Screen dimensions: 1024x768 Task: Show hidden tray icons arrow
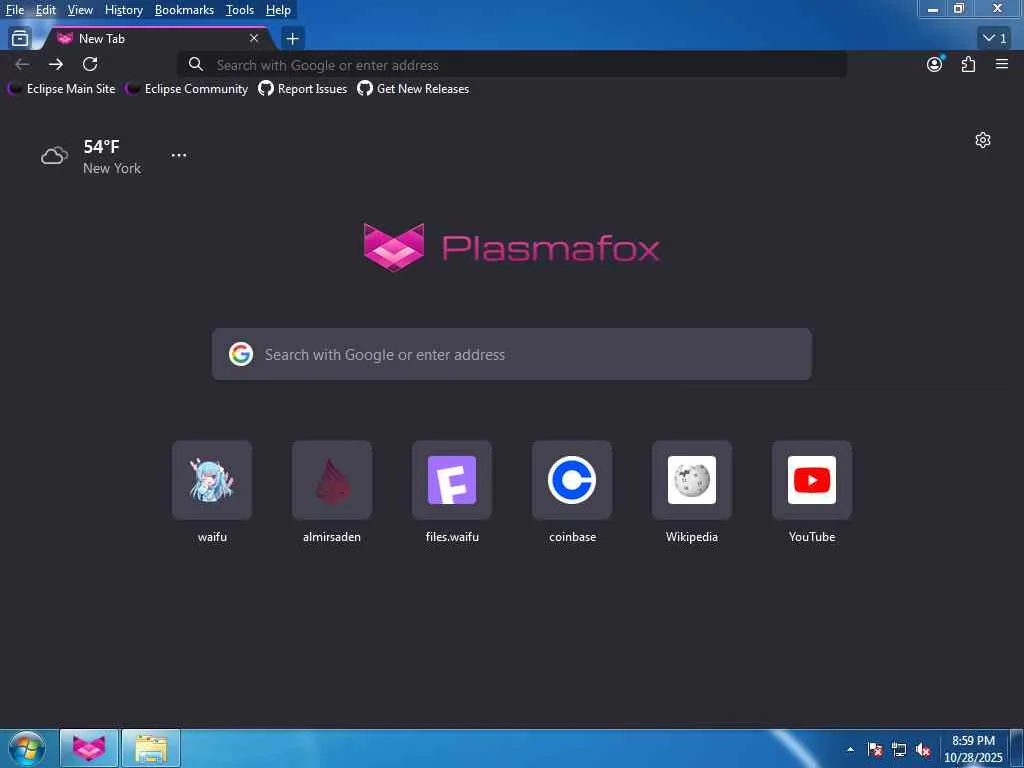tap(850, 749)
